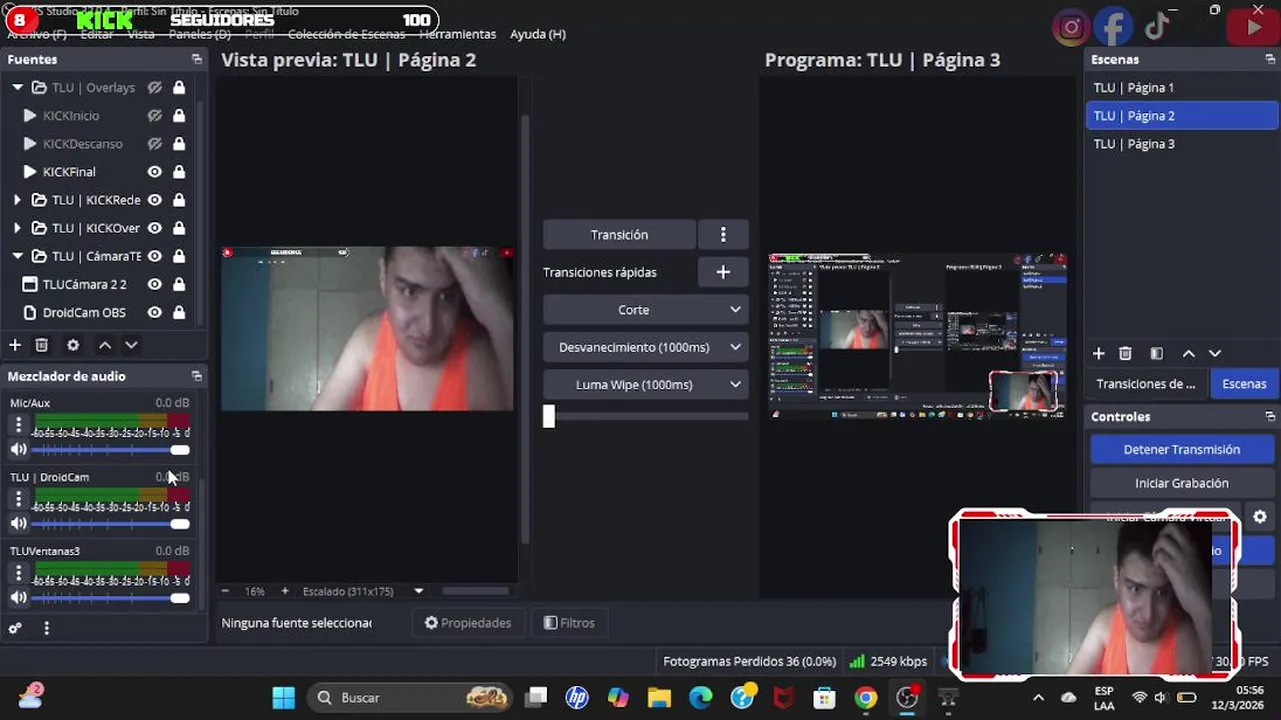Viewport: 1281px width, 720px height.
Task: Open the Herramientas menu
Action: point(457,34)
